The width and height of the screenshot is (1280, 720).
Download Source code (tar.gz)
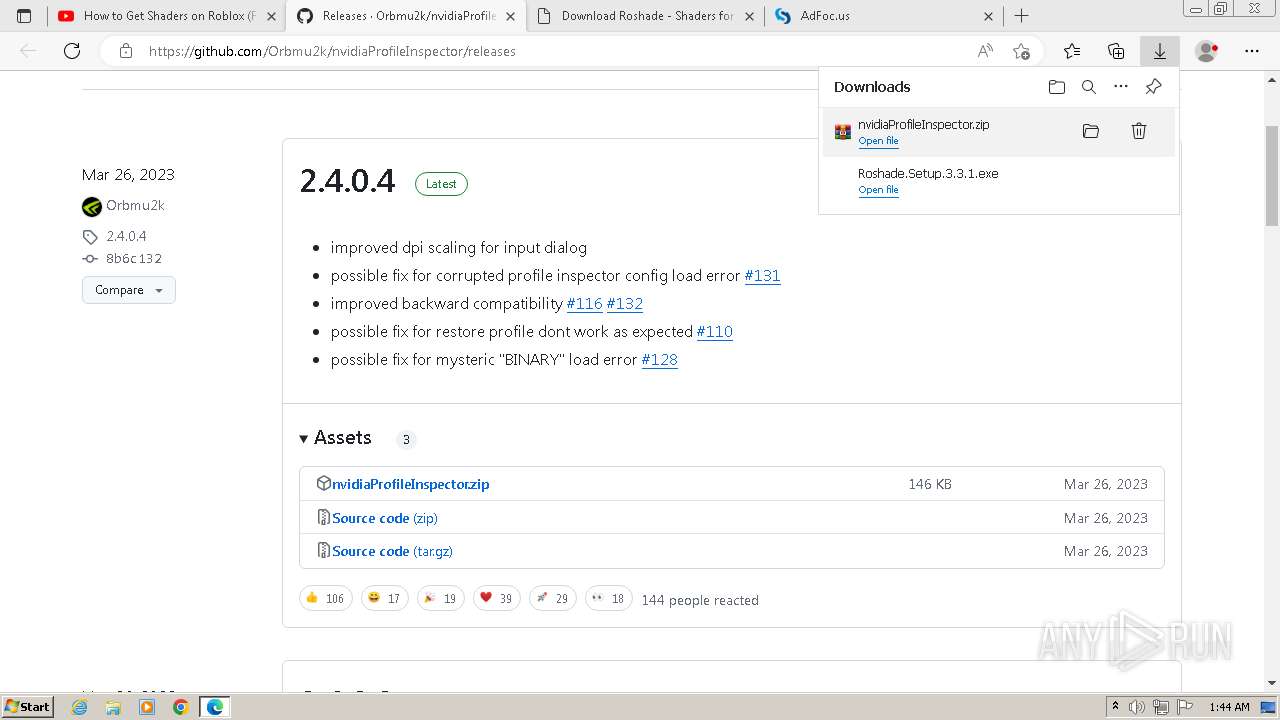pyautogui.click(x=392, y=551)
